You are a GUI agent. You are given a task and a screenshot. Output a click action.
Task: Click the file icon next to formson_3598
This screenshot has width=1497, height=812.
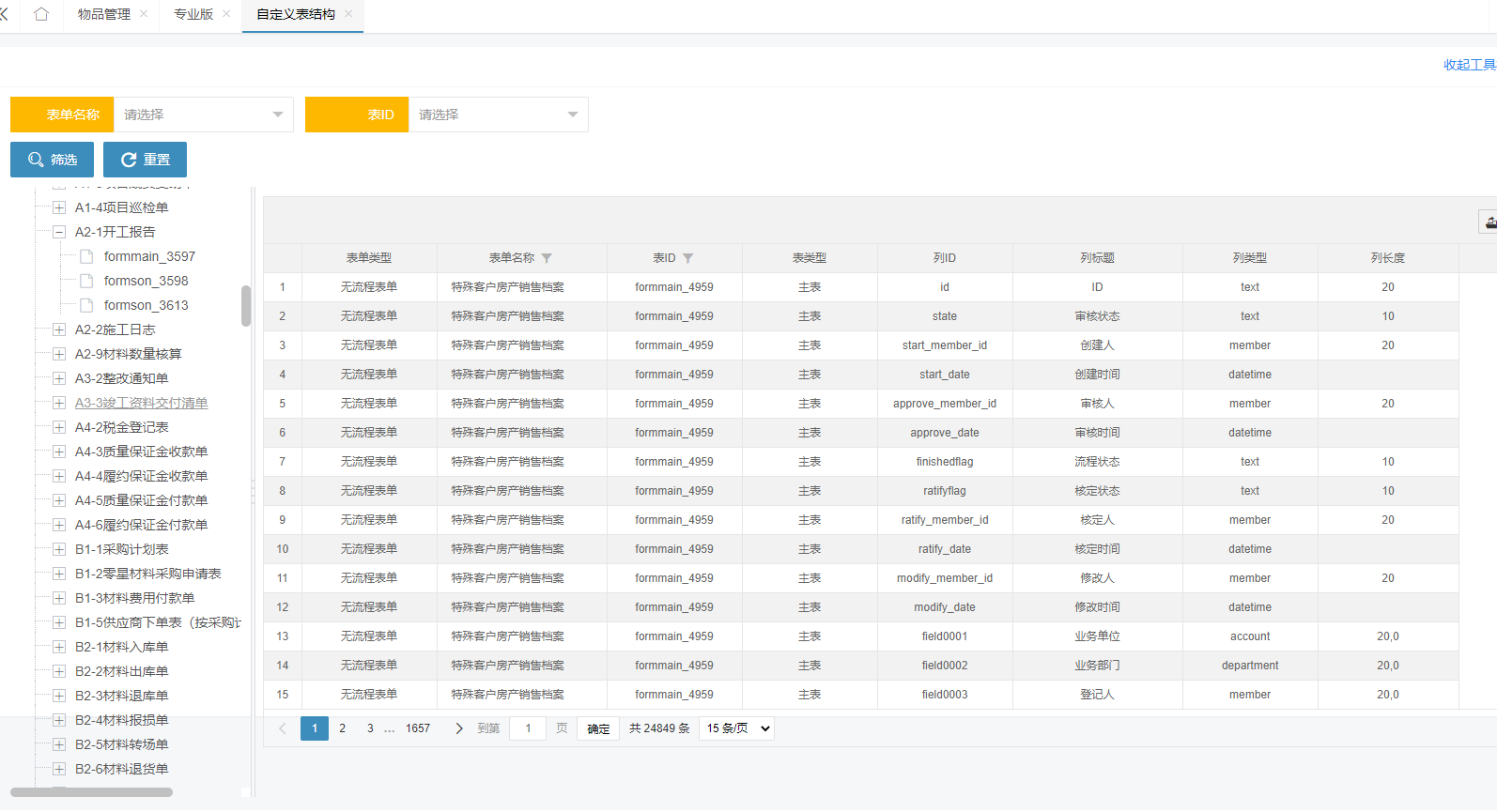(x=86, y=281)
